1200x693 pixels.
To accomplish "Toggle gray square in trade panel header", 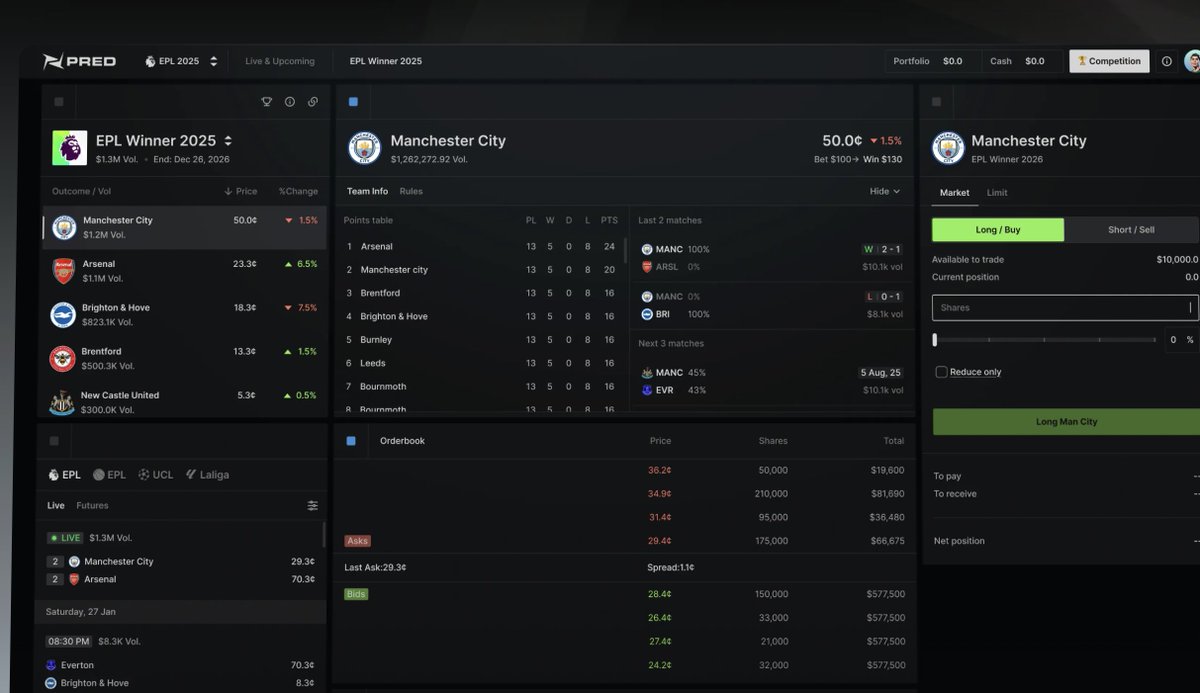I will pyautogui.click(x=937, y=102).
